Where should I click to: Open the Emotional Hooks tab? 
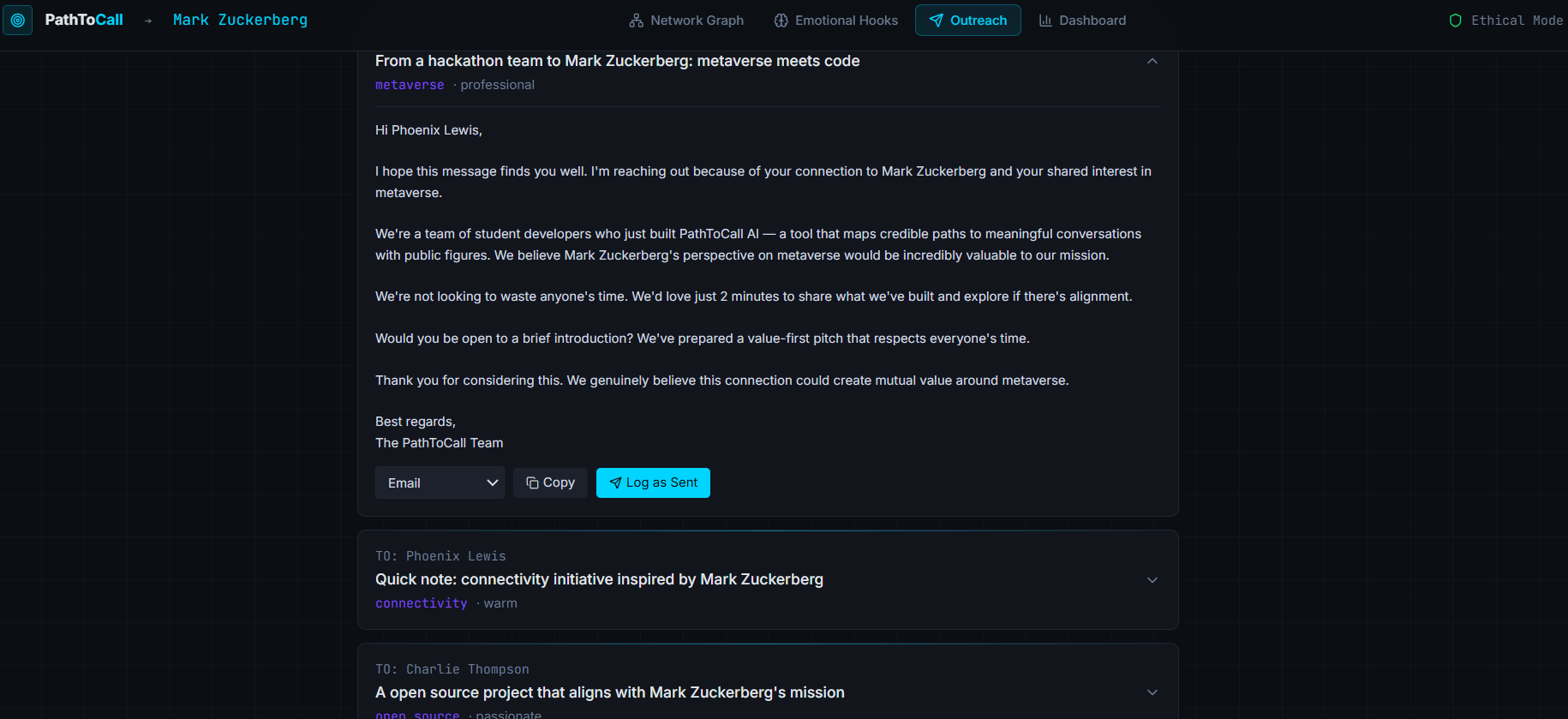click(836, 21)
